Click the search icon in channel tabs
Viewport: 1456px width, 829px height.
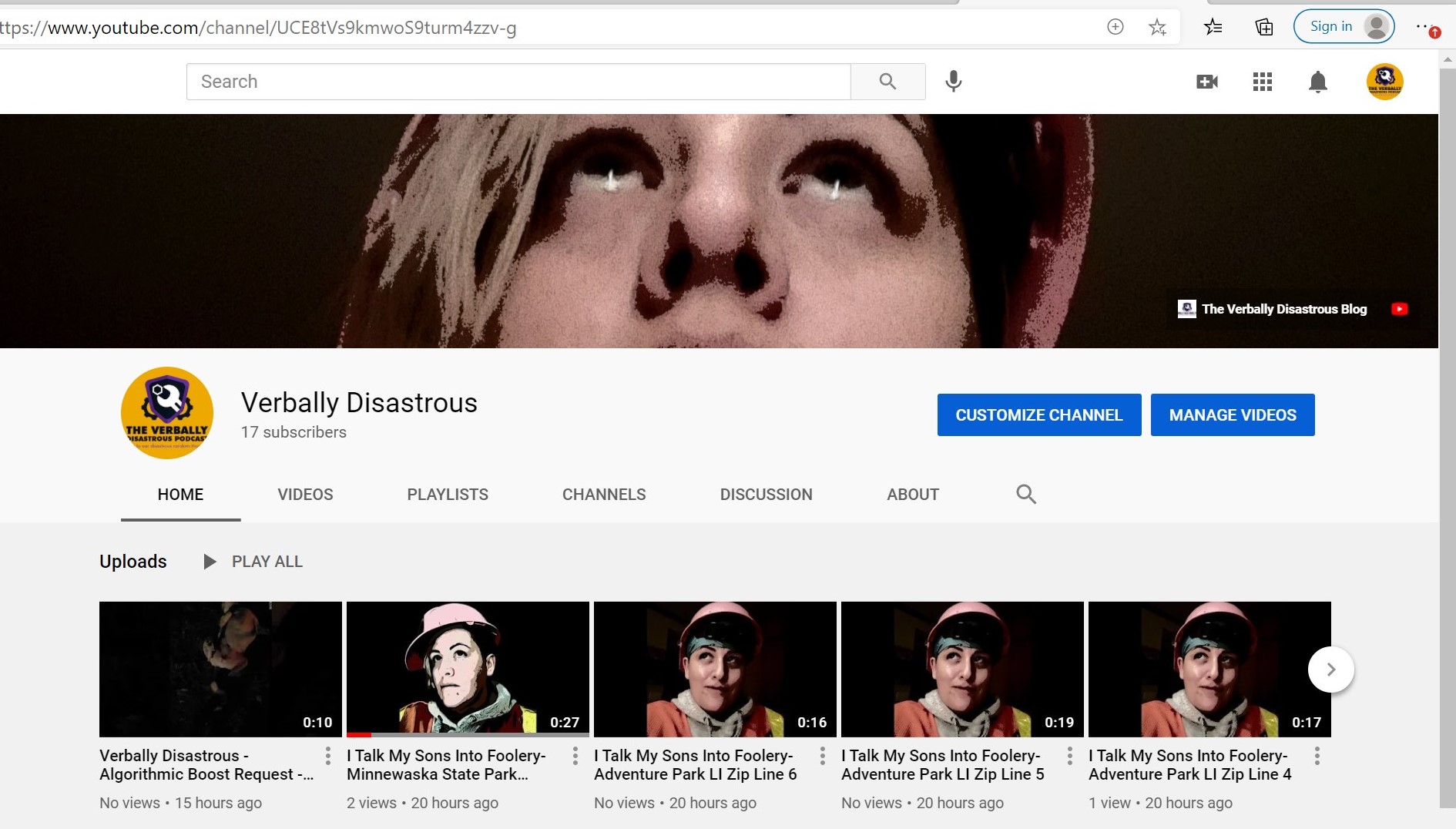(x=1025, y=494)
